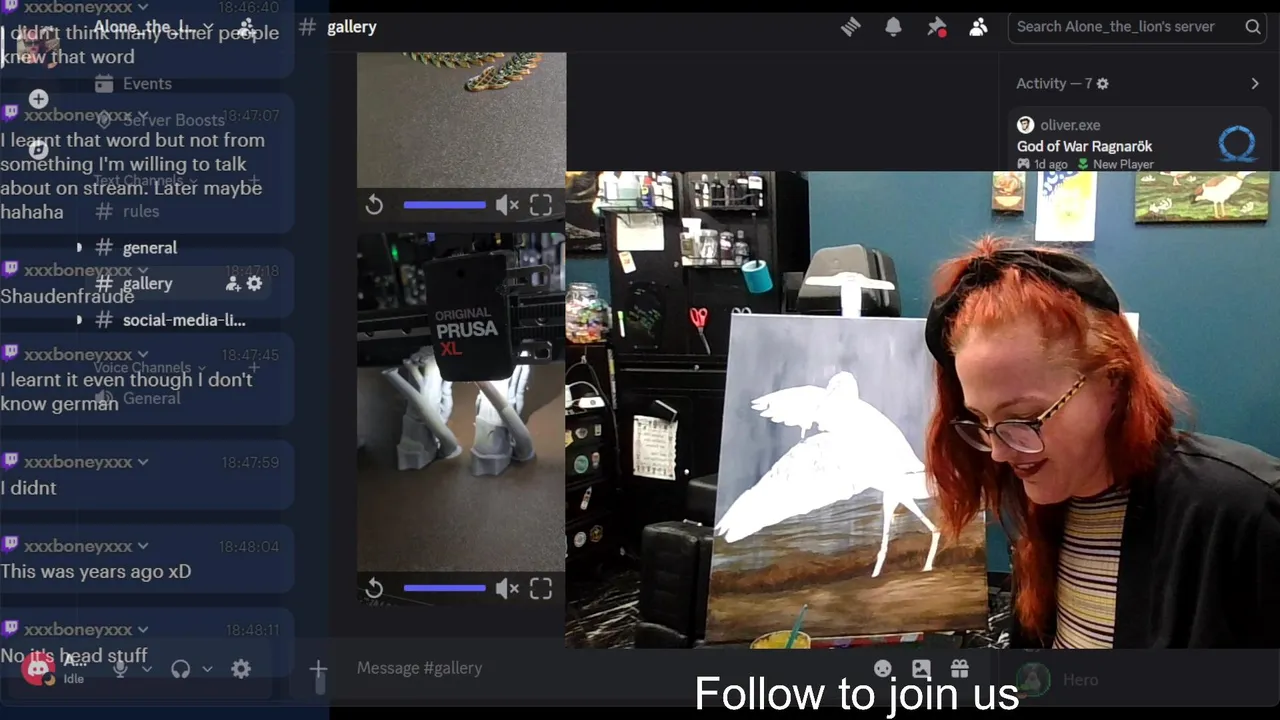Open the Threads icon in gallery header
This screenshot has width=1280, height=720.
click(x=850, y=27)
